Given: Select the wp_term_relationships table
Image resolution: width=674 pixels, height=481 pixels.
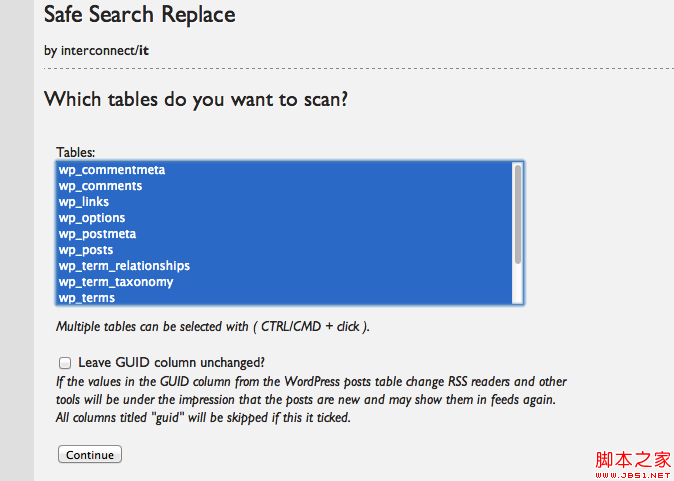Looking at the screenshot, I should [124, 266].
